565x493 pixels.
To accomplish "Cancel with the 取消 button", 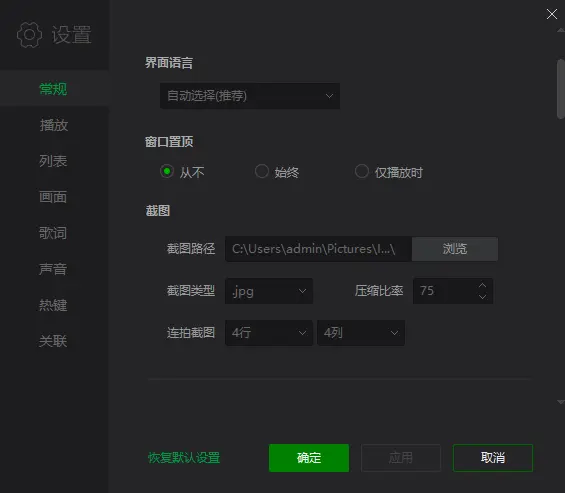I will 493,458.
